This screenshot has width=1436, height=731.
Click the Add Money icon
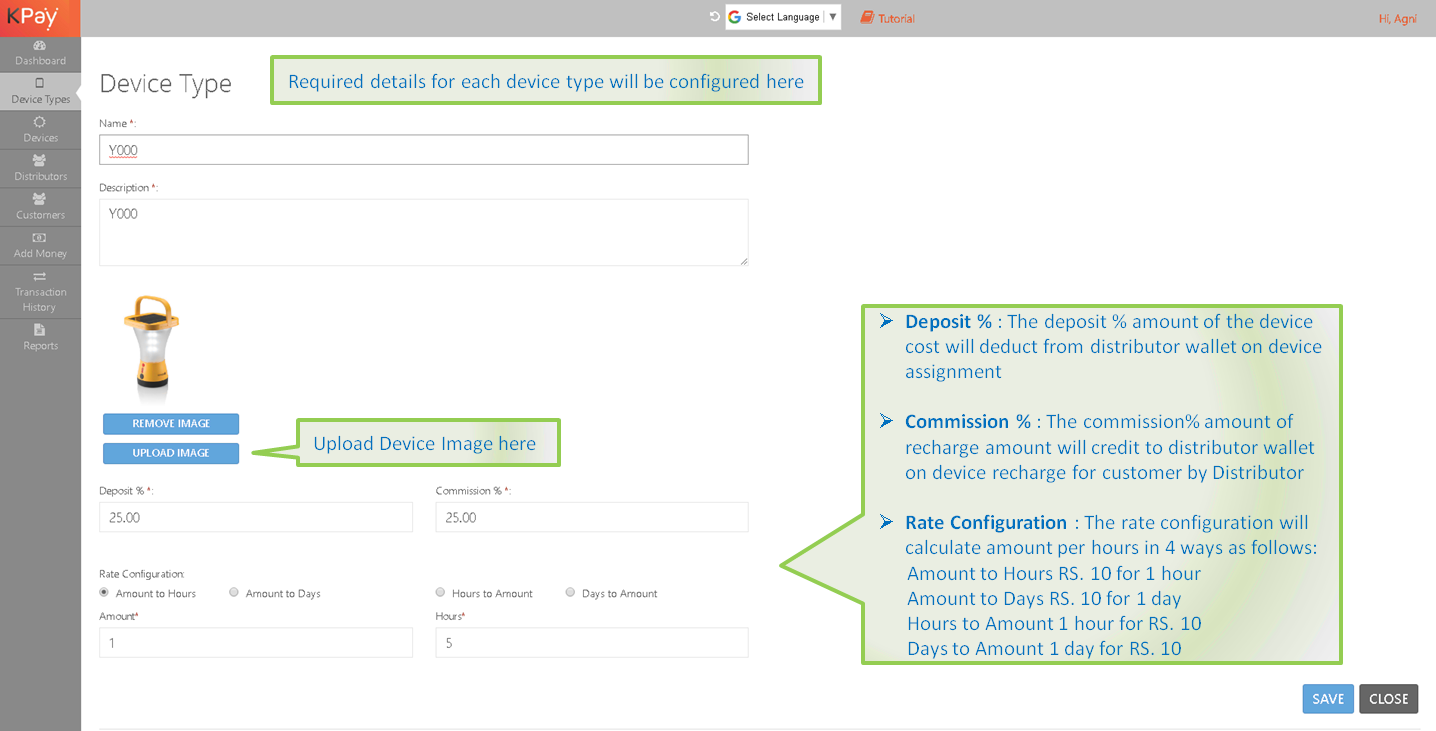point(40,238)
